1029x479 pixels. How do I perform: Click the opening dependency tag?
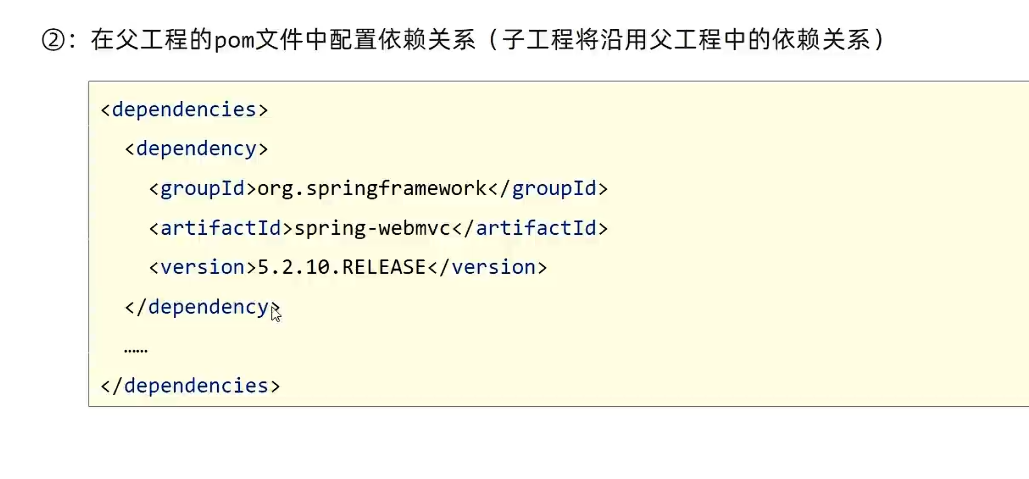(196, 149)
